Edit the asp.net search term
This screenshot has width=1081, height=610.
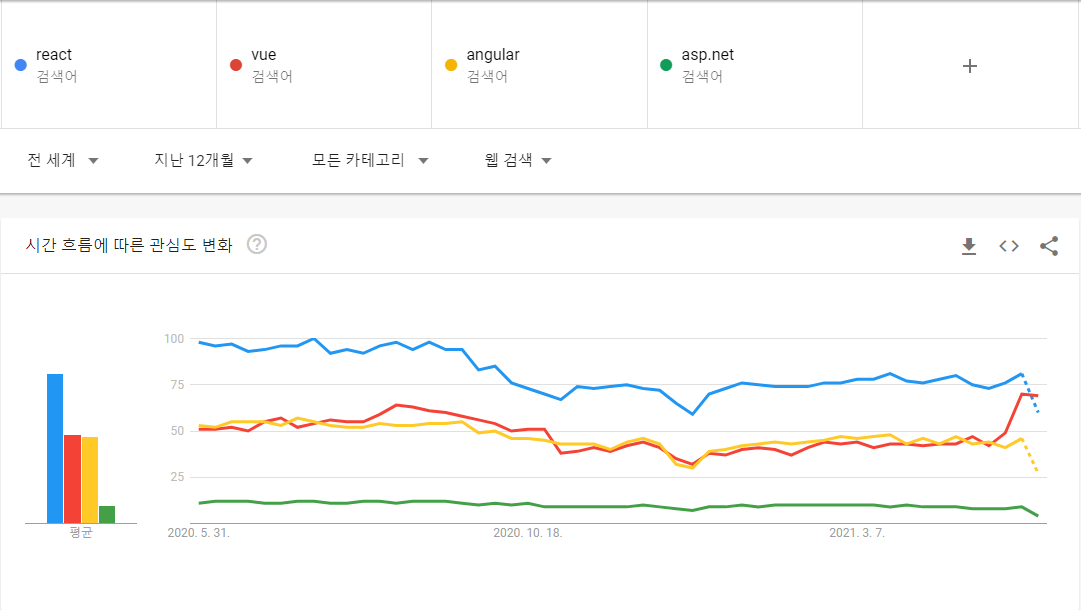707,54
